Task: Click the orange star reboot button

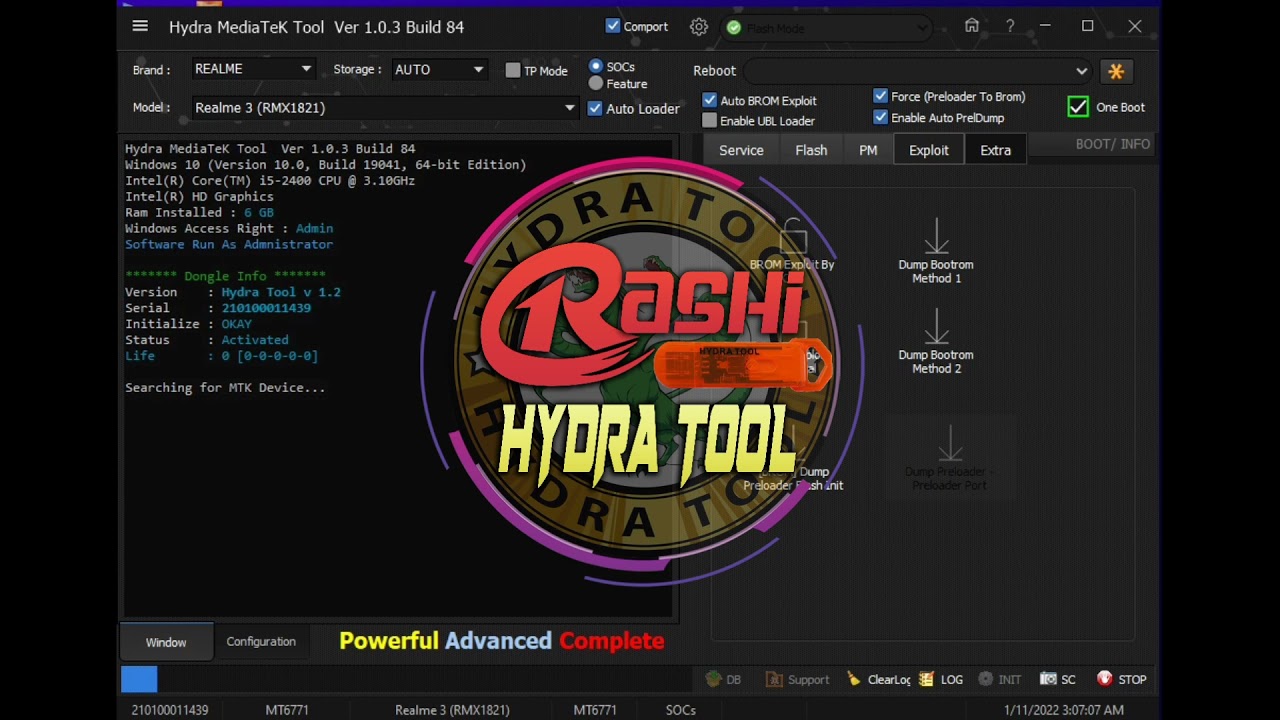Action: [x=1116, y=71]
